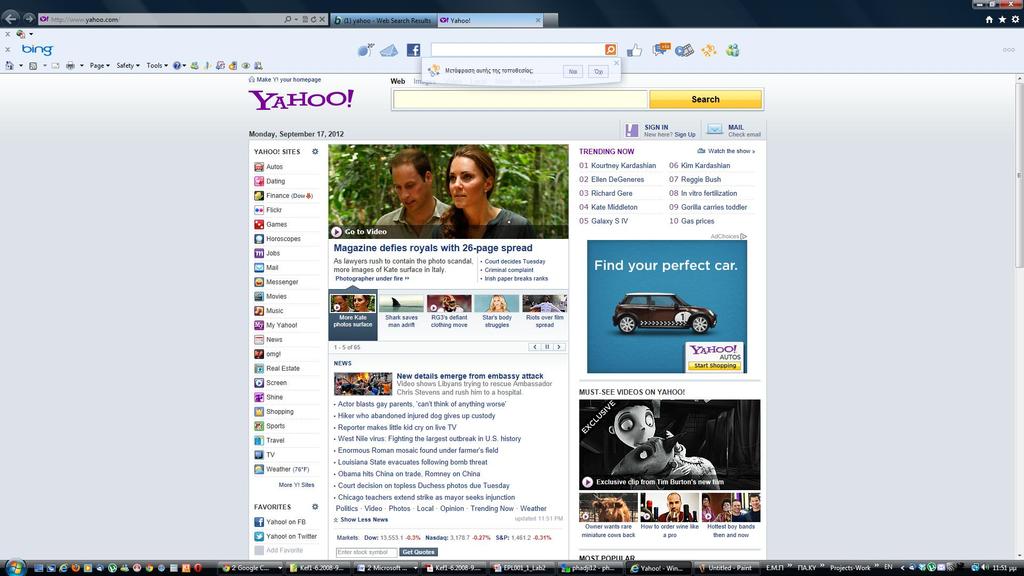Click the Bing bar search input field
The image size is (1024, 576).
coord(518,50)
